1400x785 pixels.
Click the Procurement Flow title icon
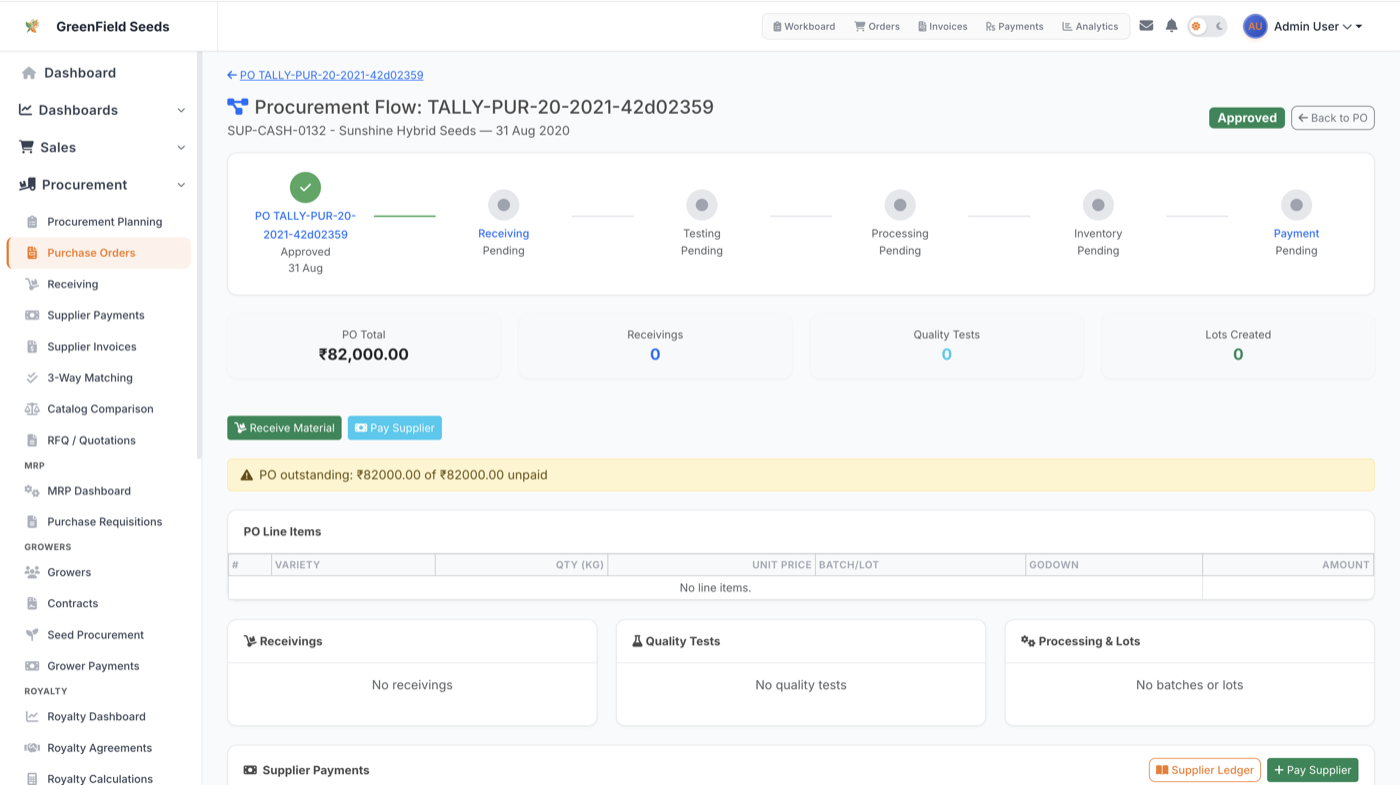click(238, 107)
